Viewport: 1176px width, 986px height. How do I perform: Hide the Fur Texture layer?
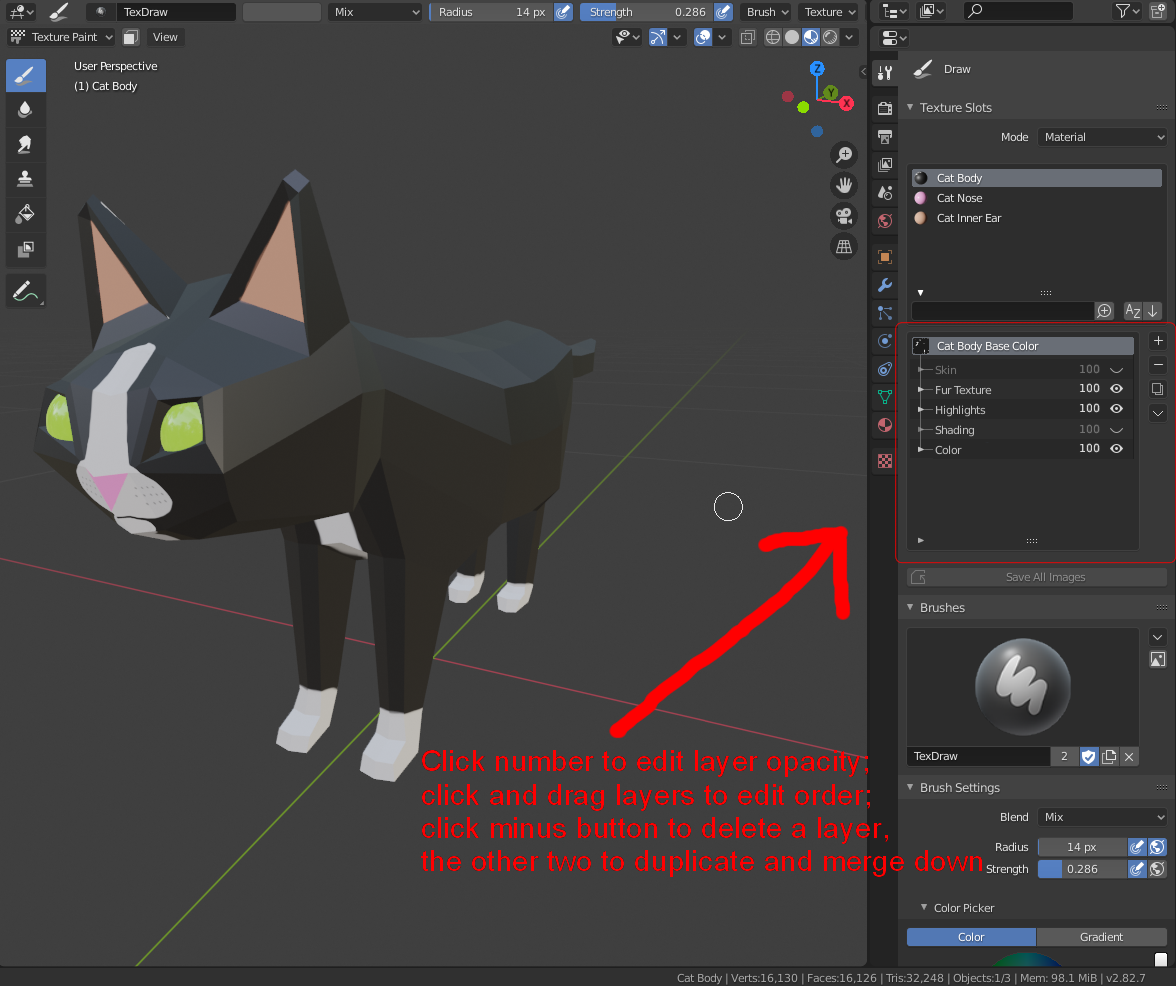point(1116,388)
